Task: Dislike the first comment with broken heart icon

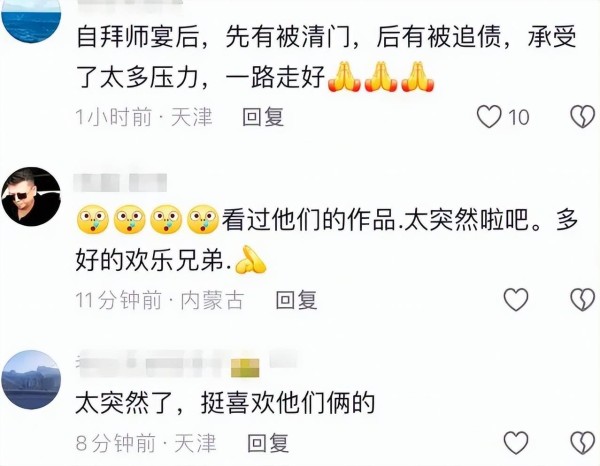Action: pos(582,117)
